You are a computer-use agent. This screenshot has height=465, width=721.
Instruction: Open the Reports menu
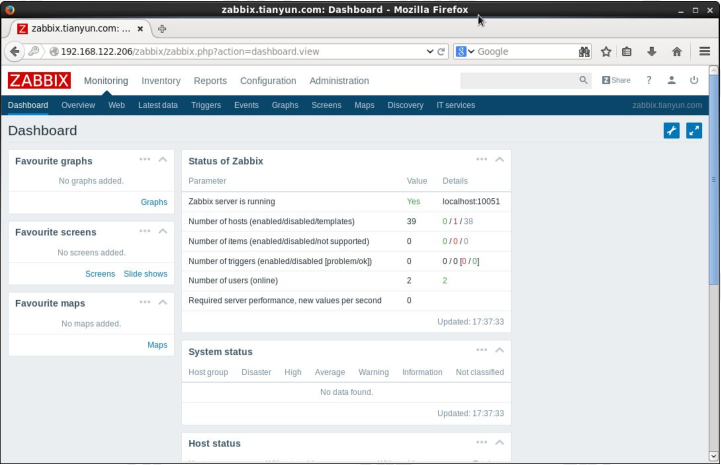pos(210,80)
